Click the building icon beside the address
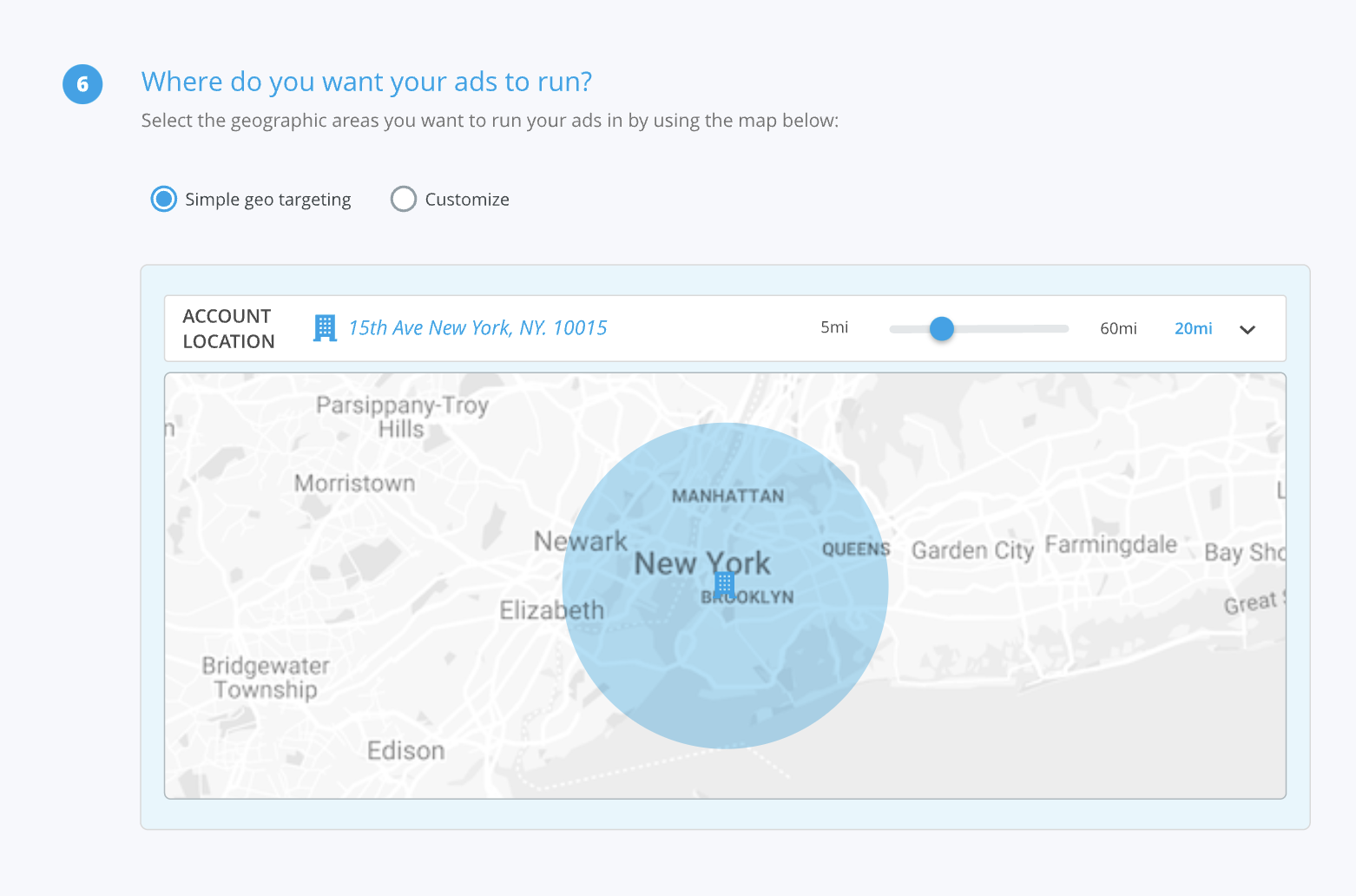Screen dimensions: 1356x896 pos(325,328)
